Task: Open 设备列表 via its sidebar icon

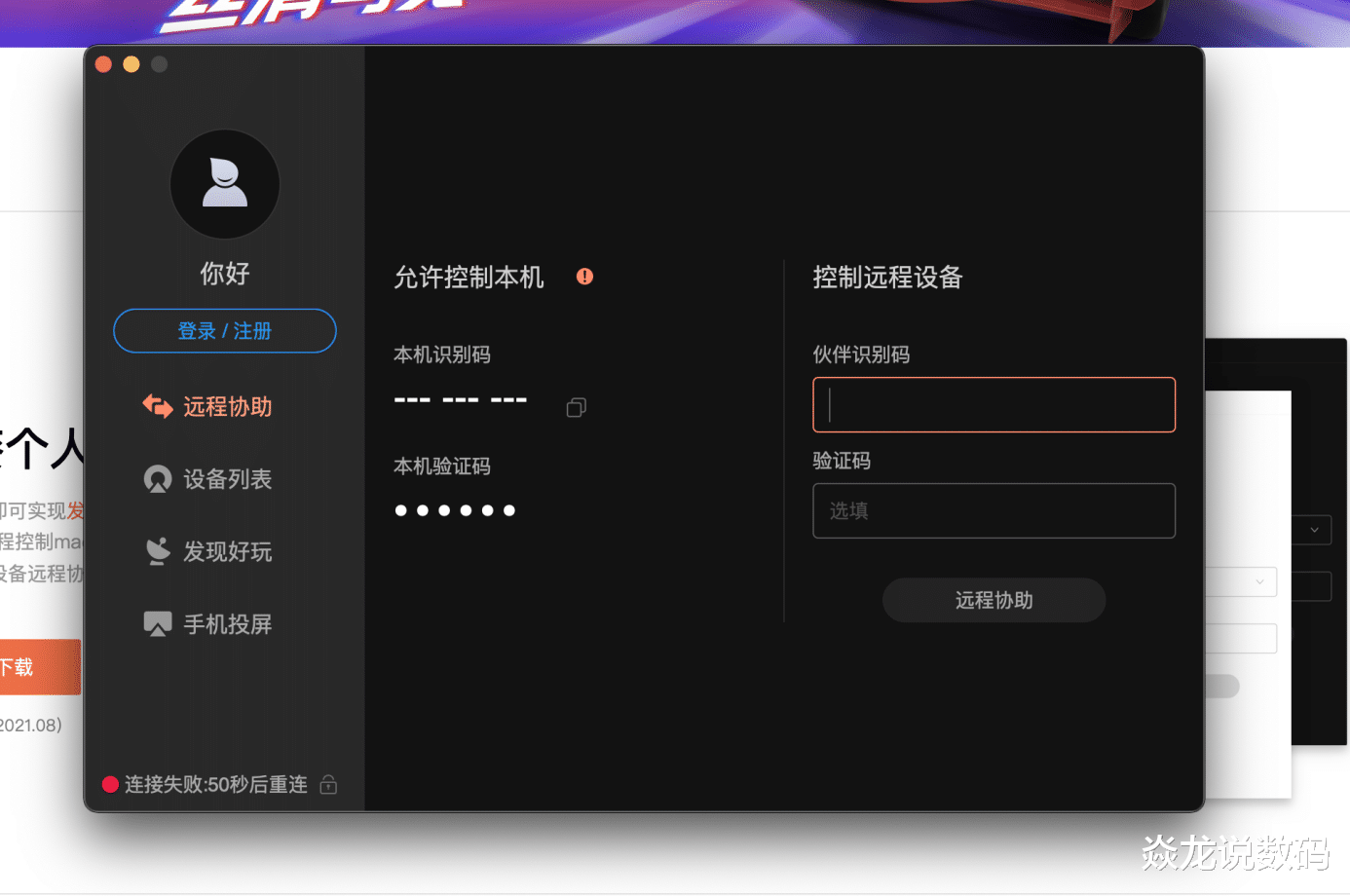Action: coord(158,478)
